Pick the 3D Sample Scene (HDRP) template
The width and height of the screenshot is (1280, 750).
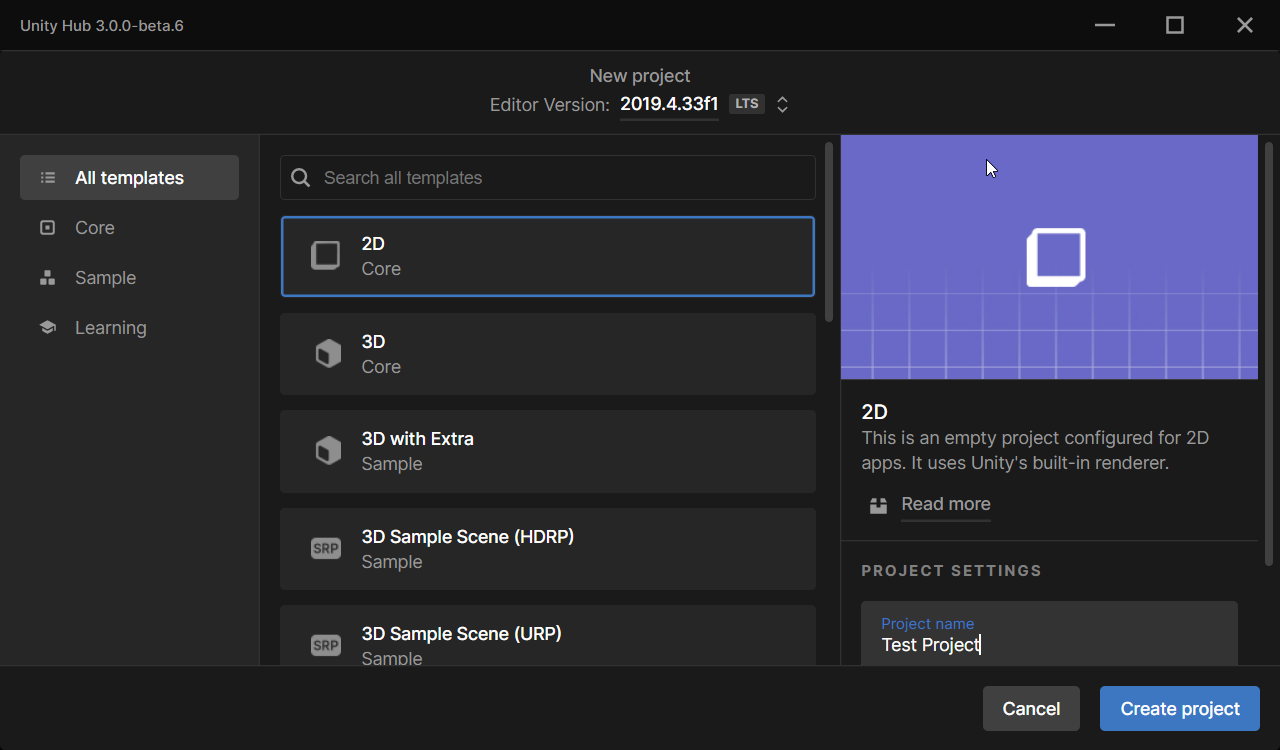click(x=548, y=549)
